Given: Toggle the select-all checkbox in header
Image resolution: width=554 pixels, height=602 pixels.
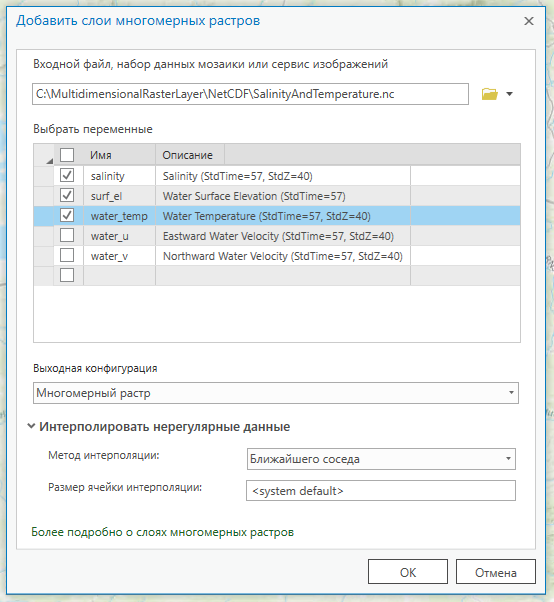Looking at the screenshot, I should 67,155.
